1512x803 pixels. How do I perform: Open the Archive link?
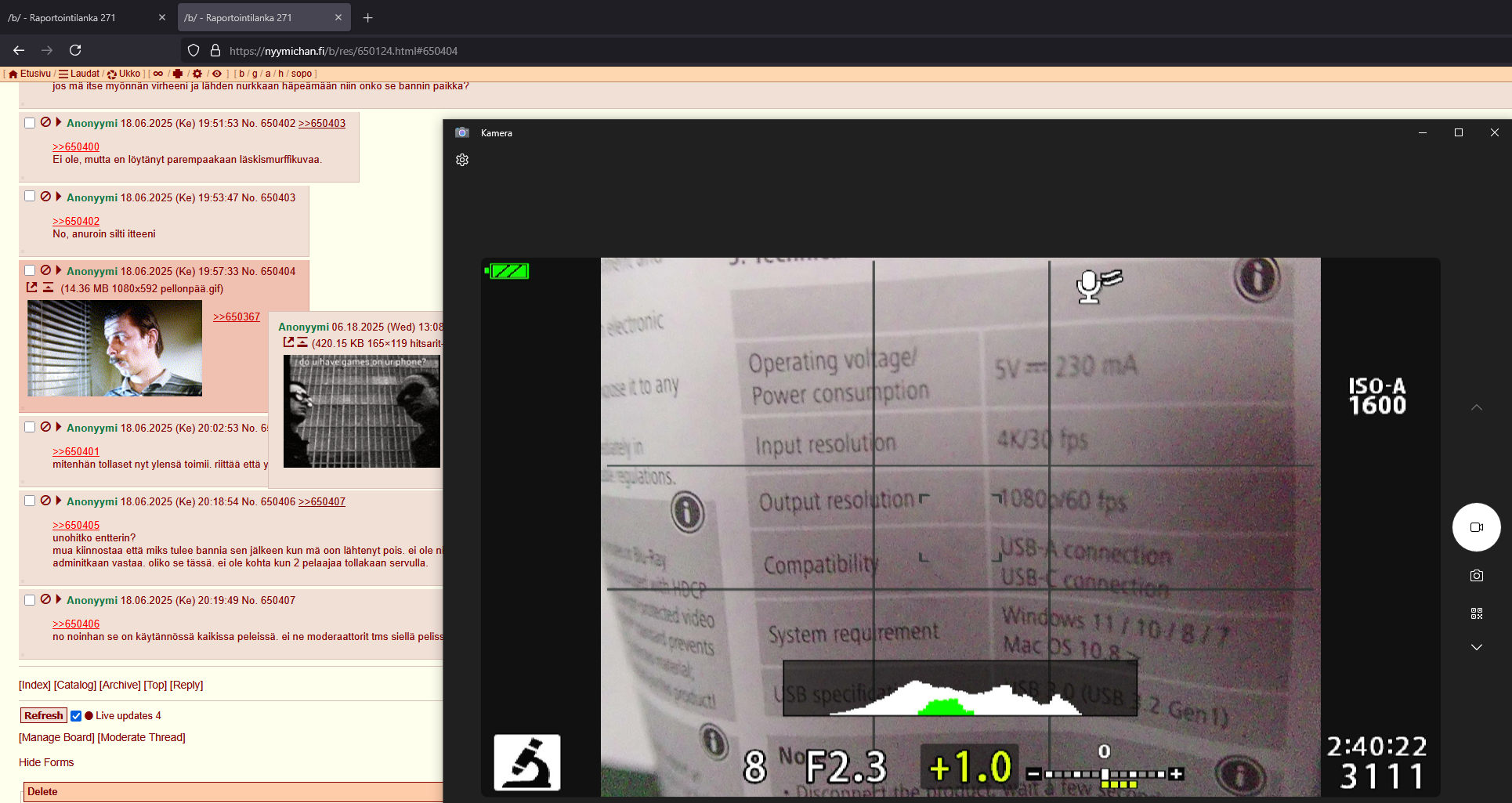[120, 685]
